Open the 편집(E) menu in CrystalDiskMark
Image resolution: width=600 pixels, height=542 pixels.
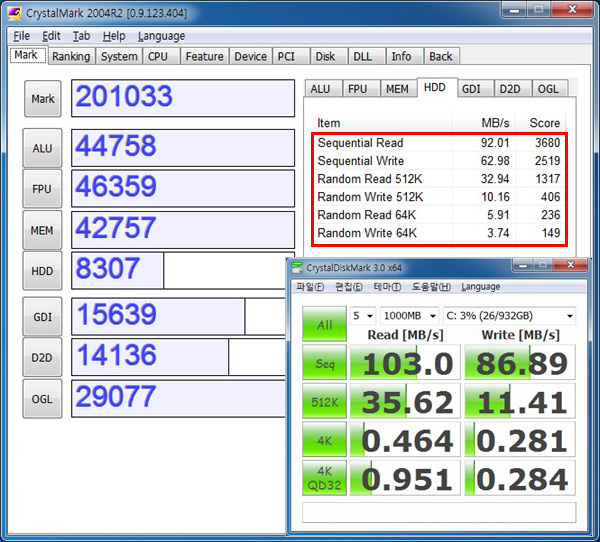click(349, 287)
